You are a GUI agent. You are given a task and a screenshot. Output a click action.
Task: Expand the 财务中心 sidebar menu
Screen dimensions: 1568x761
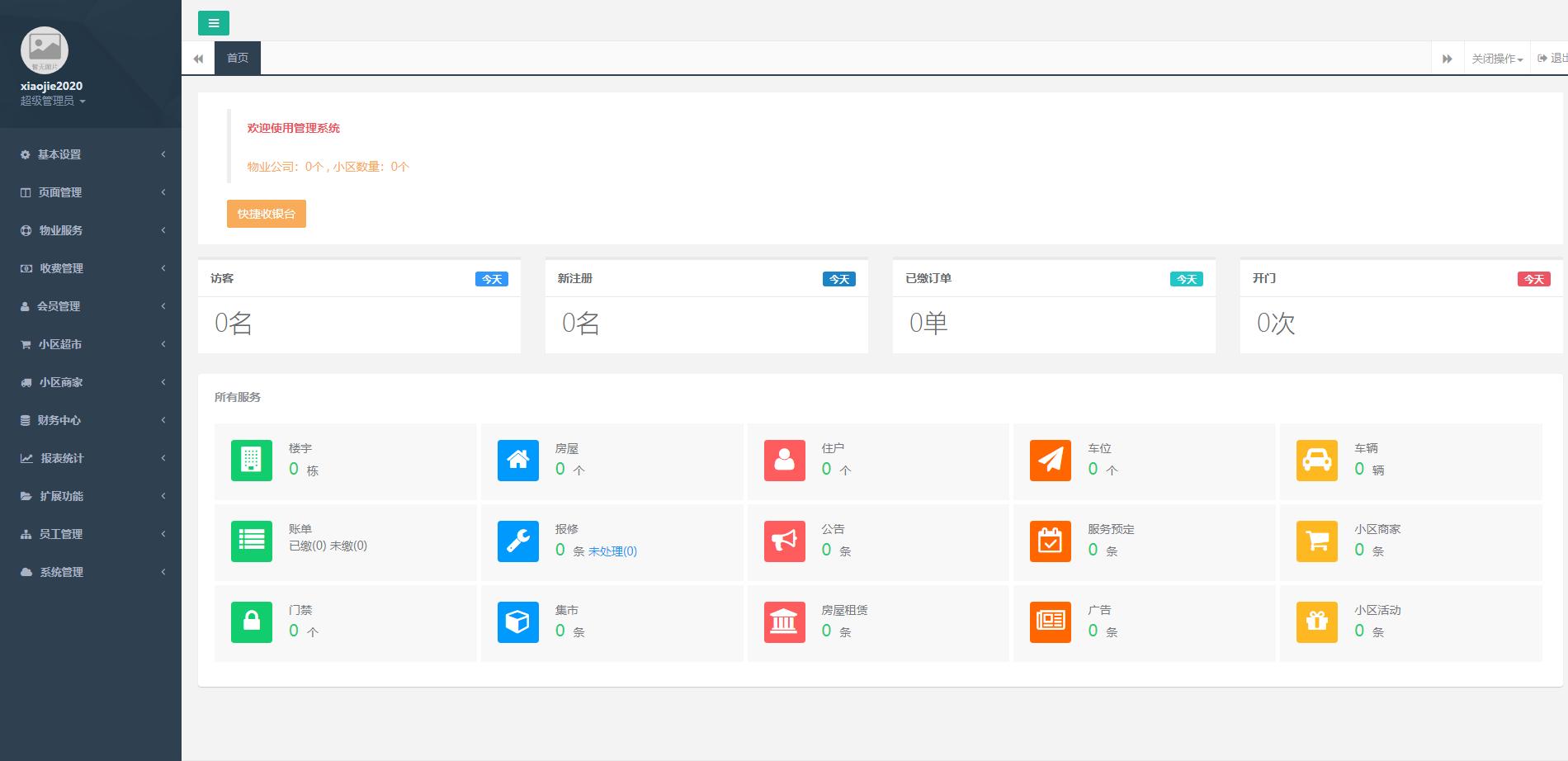(x=91, y=420)
